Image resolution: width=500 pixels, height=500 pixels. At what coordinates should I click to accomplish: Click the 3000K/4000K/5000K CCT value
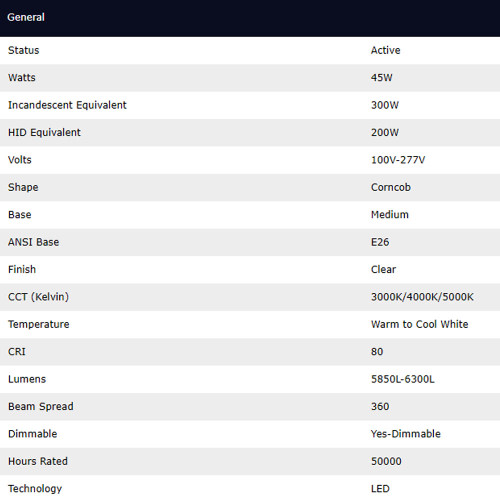coord(422,297)
